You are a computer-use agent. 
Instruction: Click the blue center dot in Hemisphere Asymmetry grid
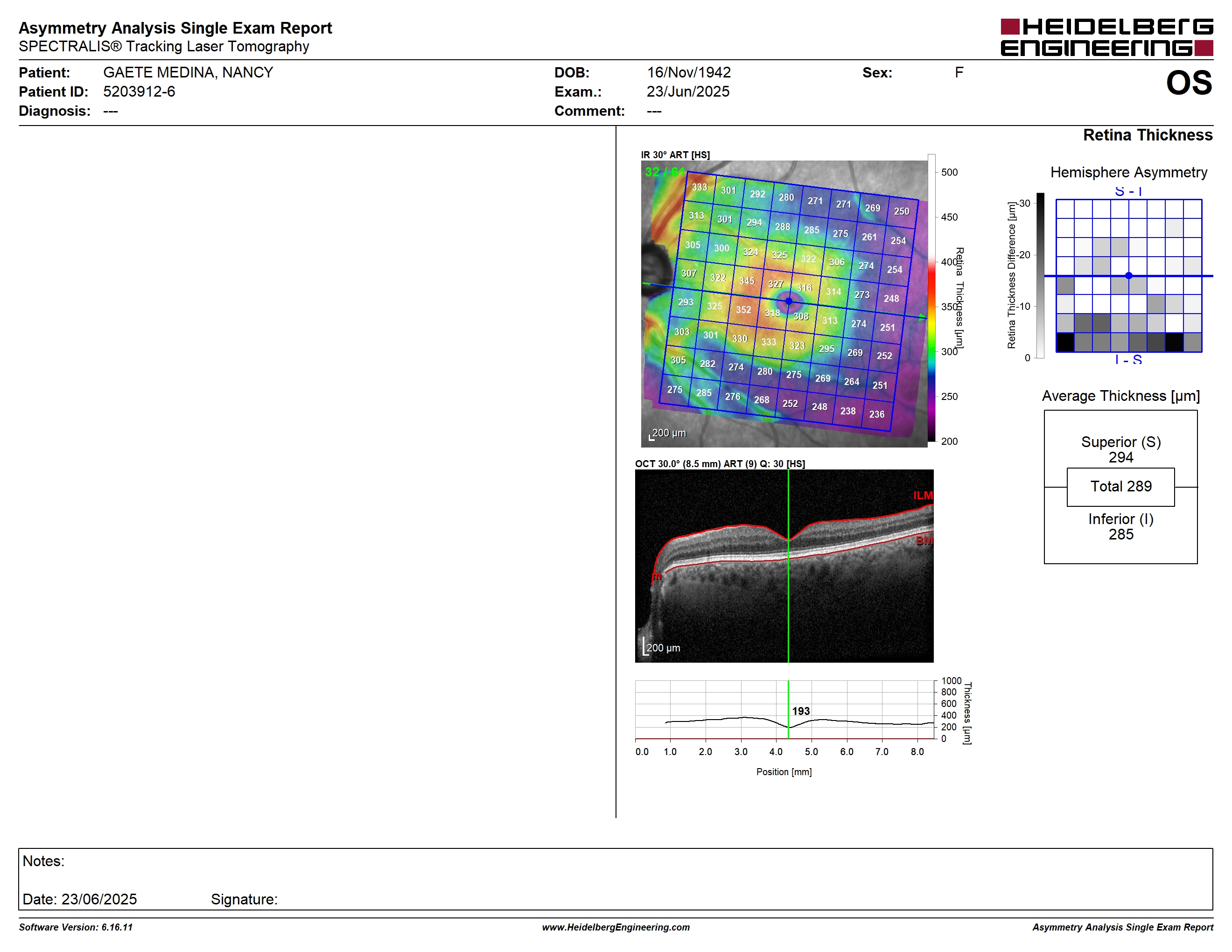pyautogui.click(x=1129, y=276)
